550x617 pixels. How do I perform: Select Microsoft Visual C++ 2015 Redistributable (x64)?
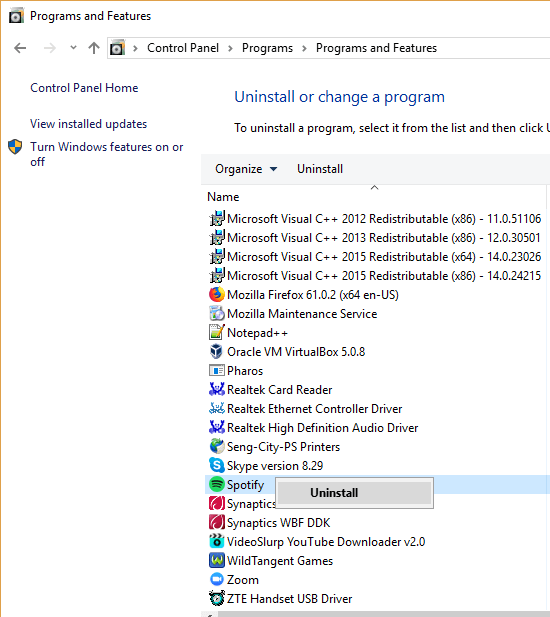coord(384,257)
